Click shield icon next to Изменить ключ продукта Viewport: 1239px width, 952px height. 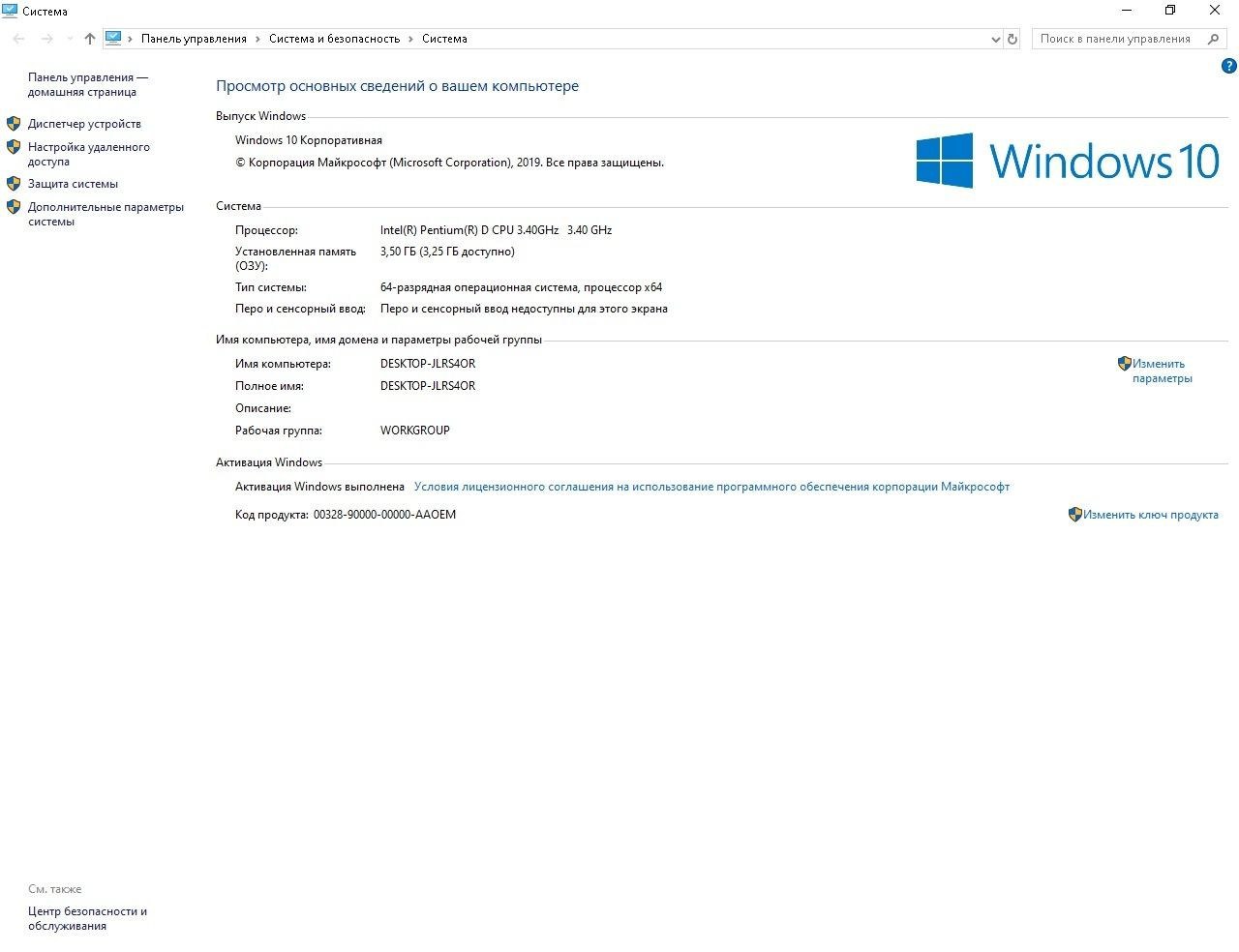click(1074, 515)
